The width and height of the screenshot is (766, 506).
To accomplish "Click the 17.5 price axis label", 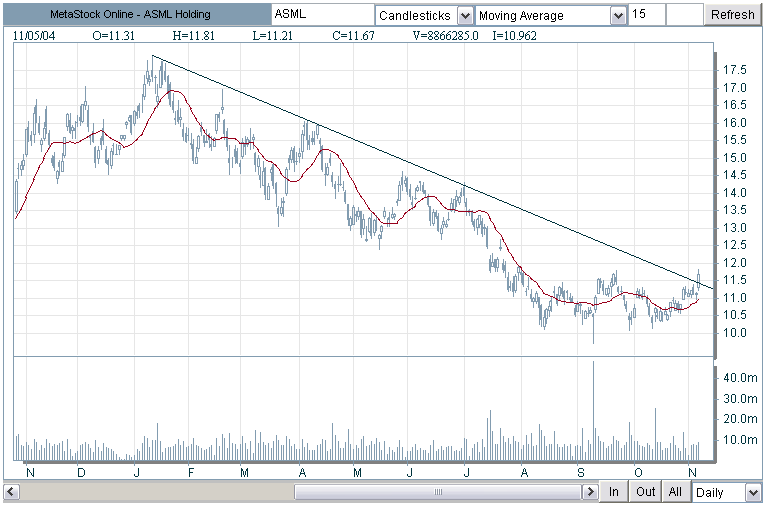I will [735, 70].
